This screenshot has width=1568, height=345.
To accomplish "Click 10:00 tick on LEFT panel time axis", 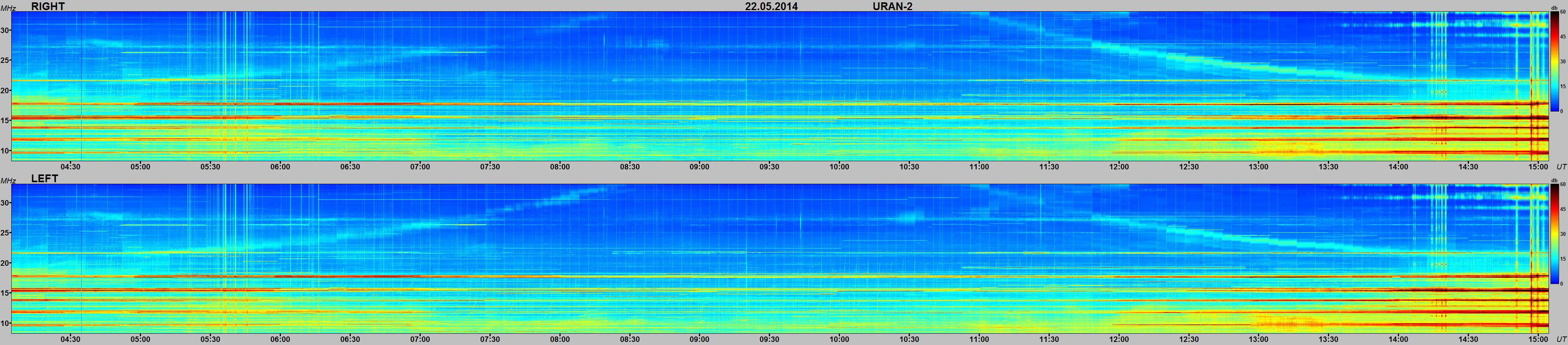I will pyautogui.click(x=840, y=340).
